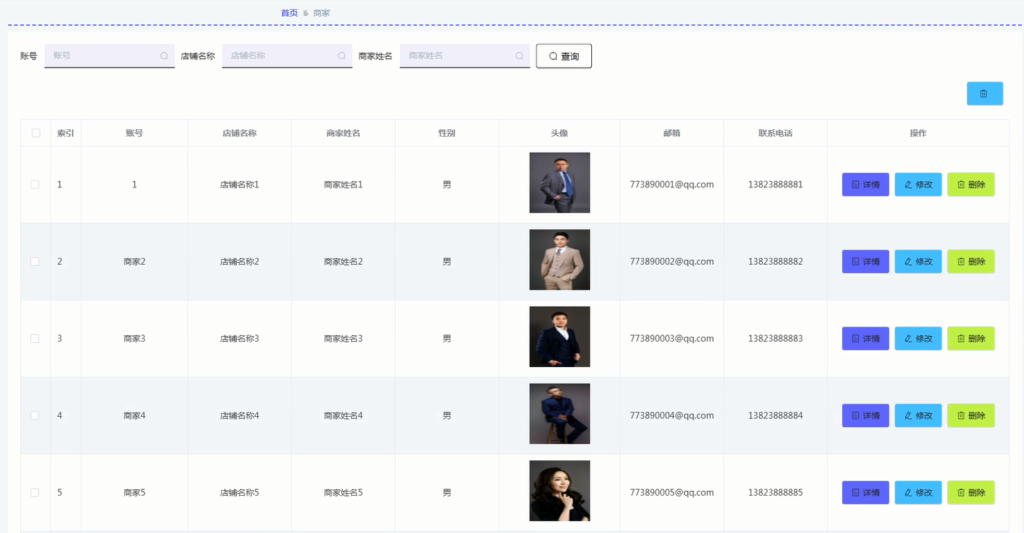Click the 索引 column header
Viewport: 1024px width, 533px height.
65,133
